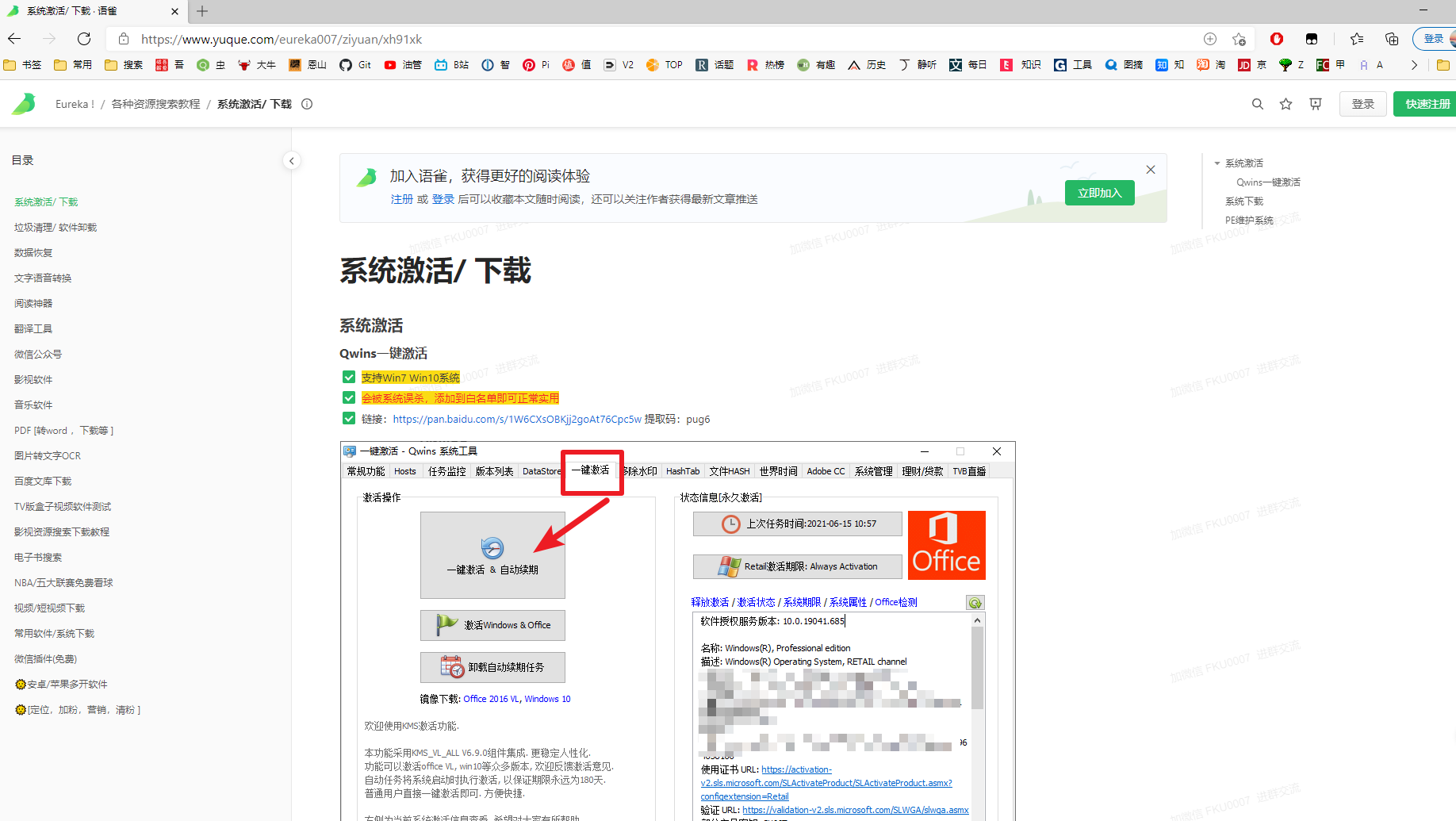This screenshot has height=821, width=1456.
Task: Click the green 立即加入 button
Action: pos(1100,193)
